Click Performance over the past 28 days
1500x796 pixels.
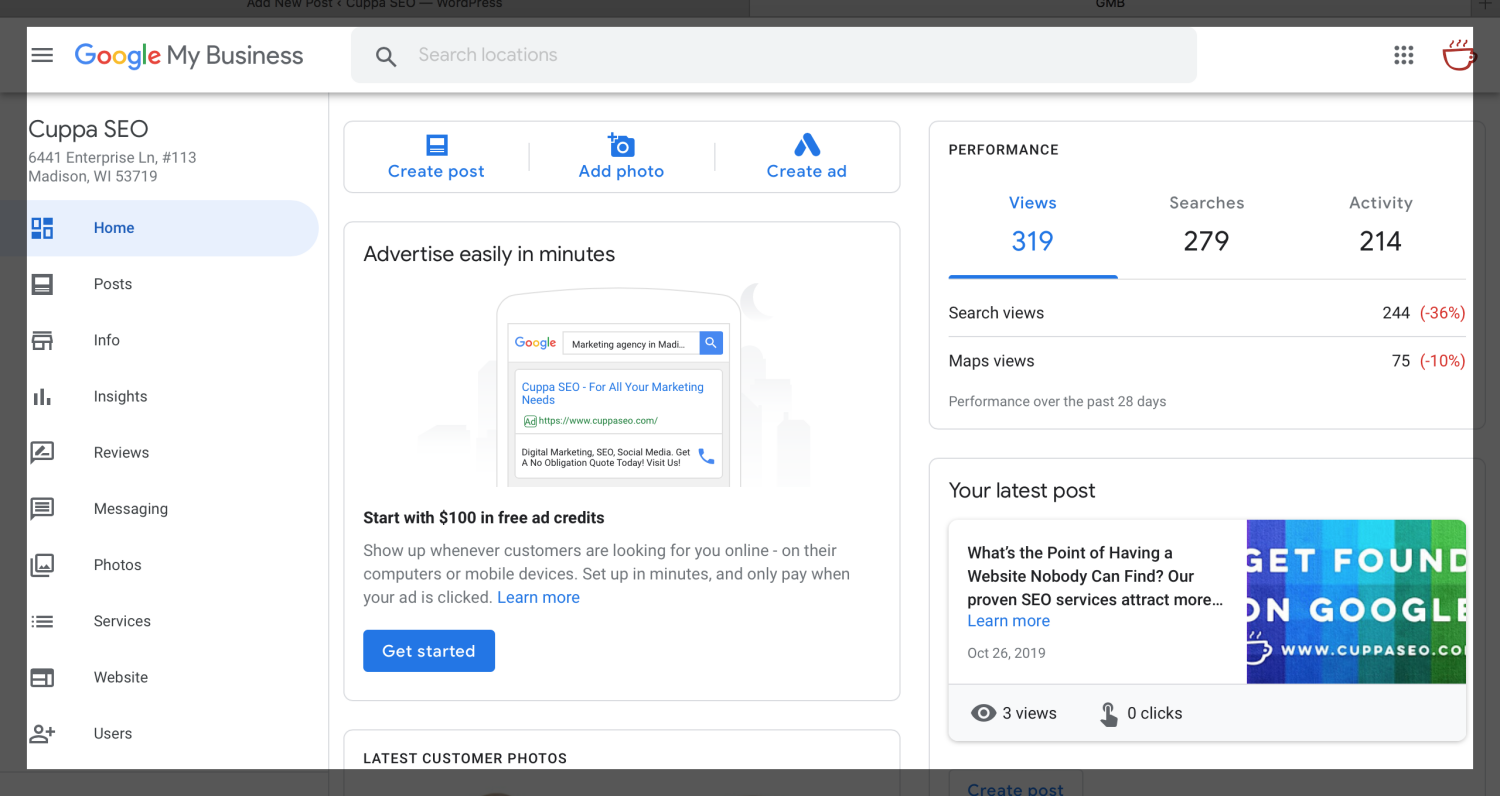pos(1057,401)
